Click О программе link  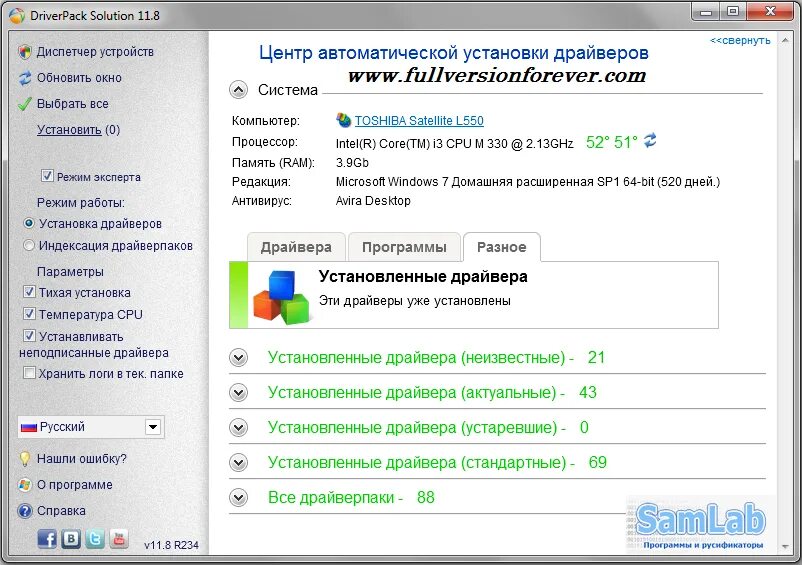pos(75,485)
